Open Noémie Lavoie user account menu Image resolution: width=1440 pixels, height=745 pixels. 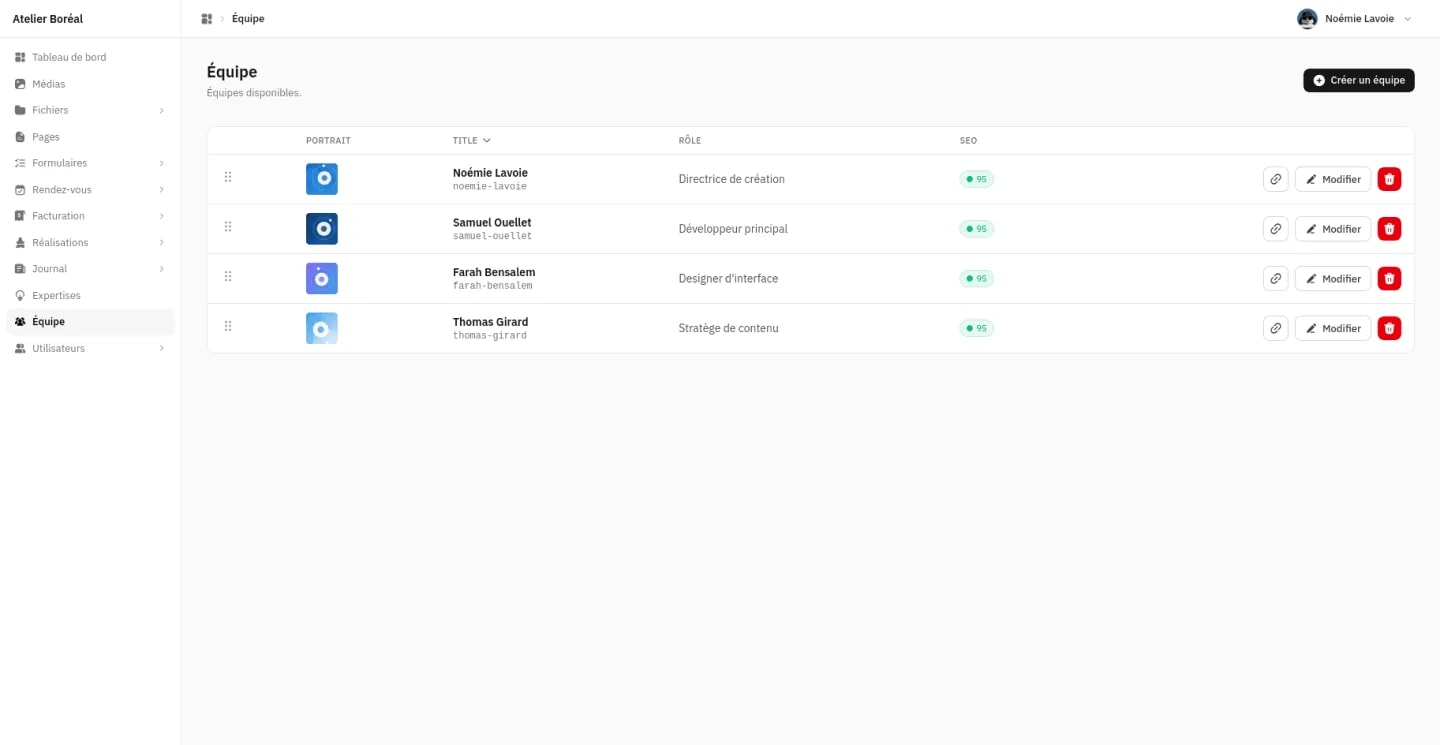pos(1355,19)
